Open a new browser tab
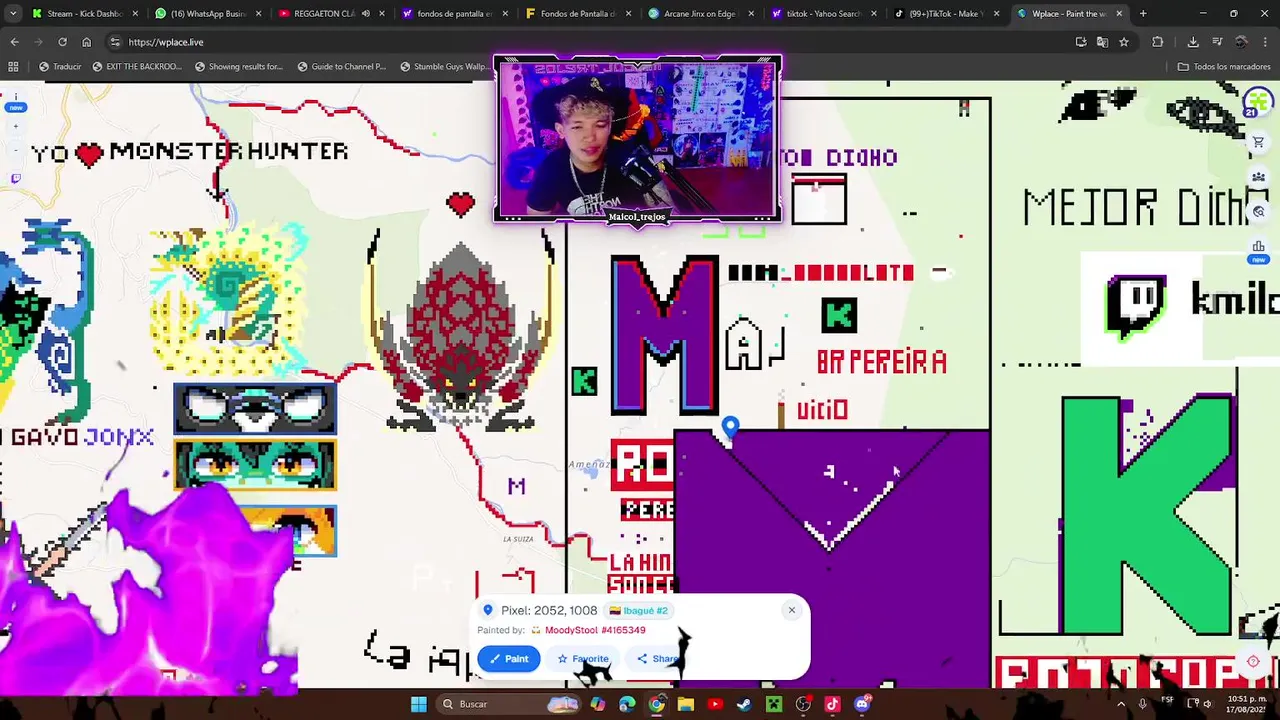 [1143, 14]
